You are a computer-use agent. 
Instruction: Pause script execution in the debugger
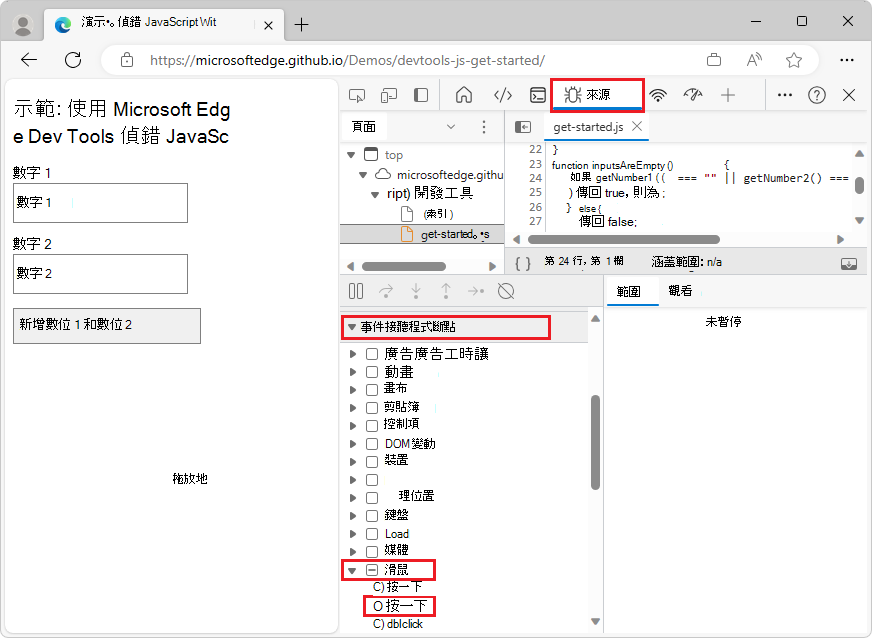click(x=355, y=291)
